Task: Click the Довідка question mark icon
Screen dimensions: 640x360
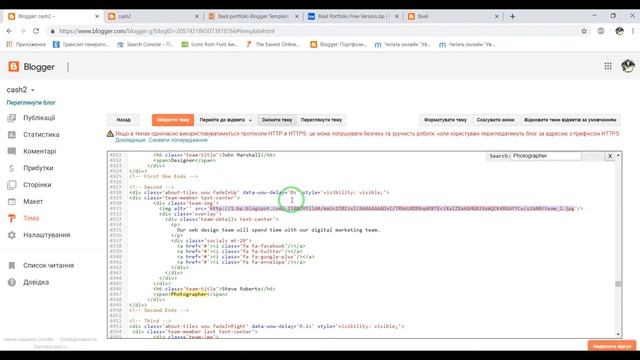Action: 12,282
